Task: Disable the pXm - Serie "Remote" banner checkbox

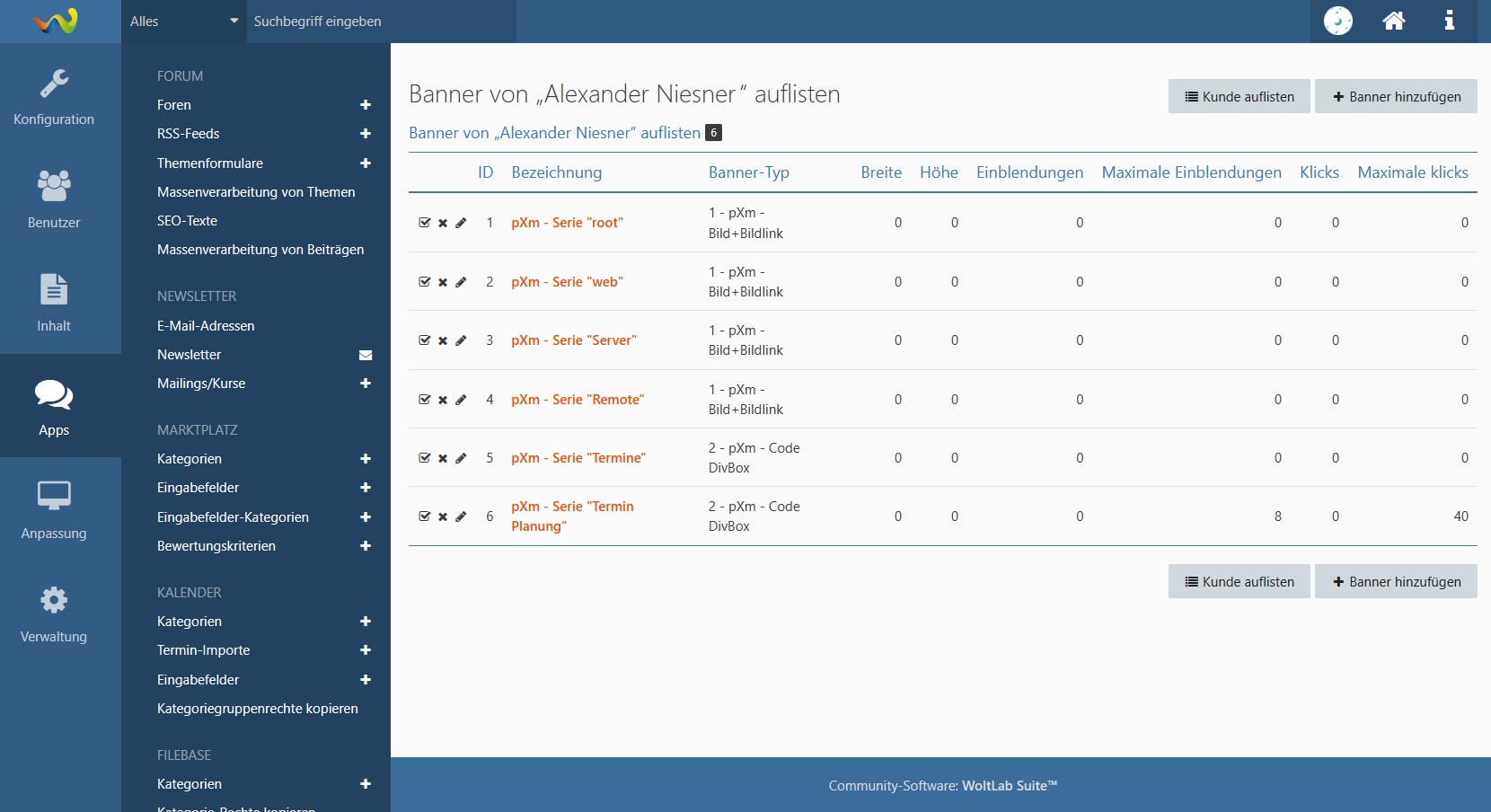Action: coord(425,400)
